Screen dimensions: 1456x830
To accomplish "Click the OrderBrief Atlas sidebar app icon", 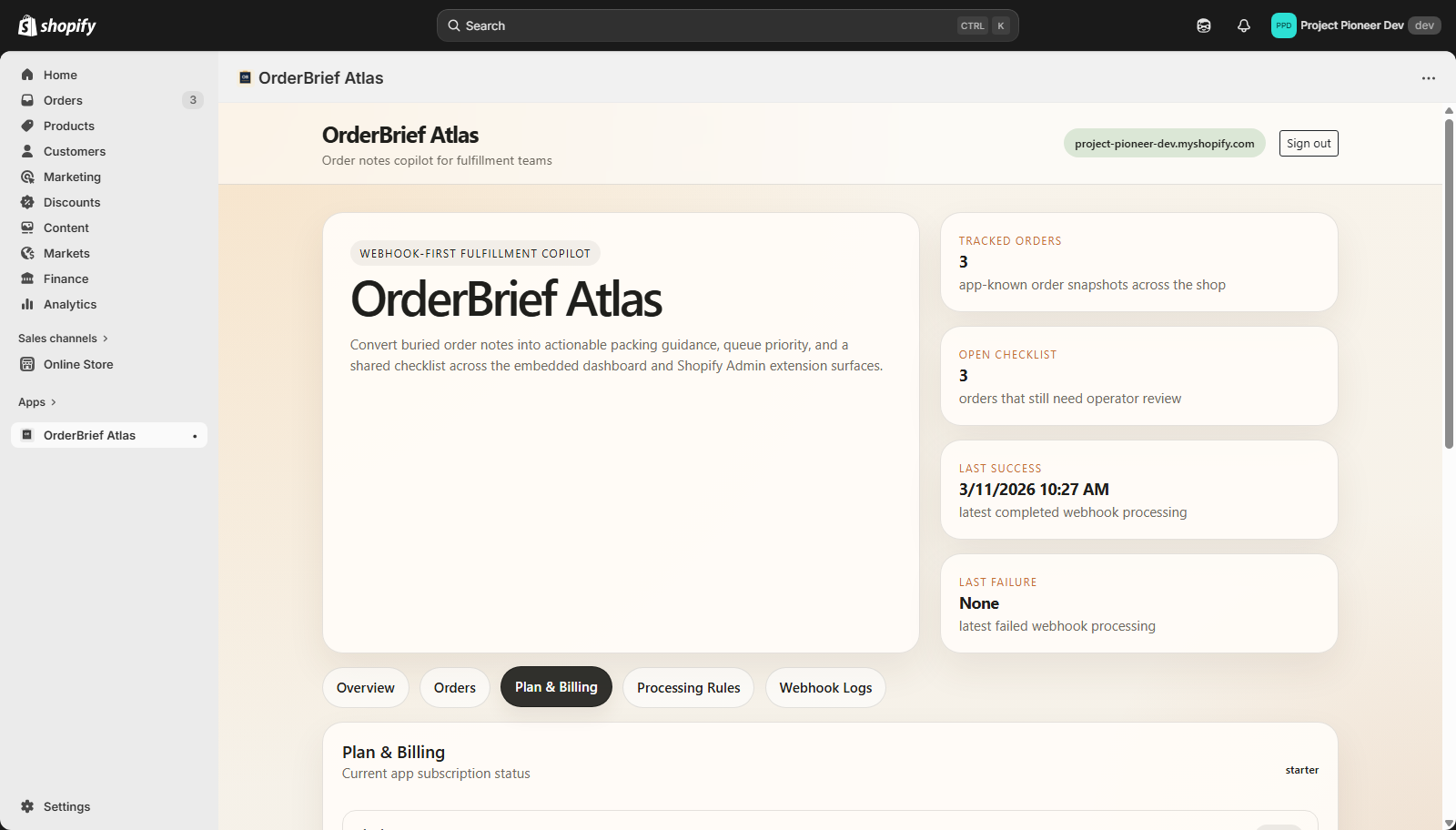I will click(x=27, y=435).
